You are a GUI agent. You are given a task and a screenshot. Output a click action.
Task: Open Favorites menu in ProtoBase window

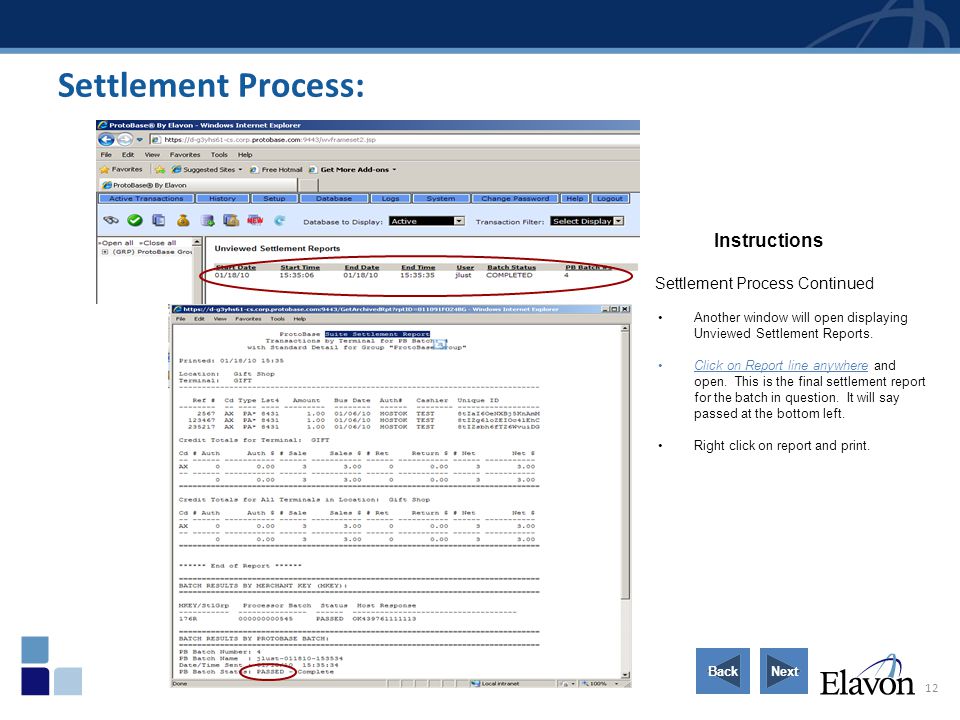click(185, 155)
